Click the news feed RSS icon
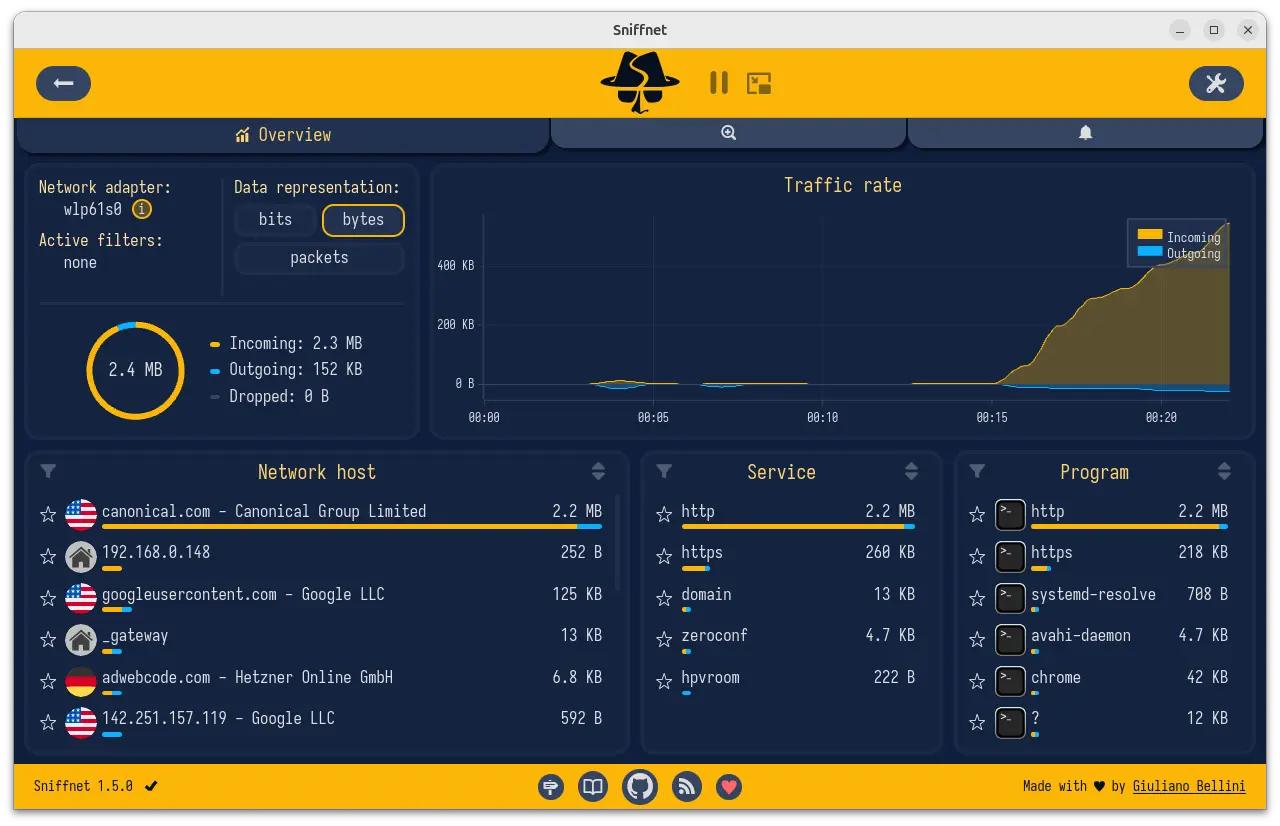1280x826 pixels. point(687,787)
